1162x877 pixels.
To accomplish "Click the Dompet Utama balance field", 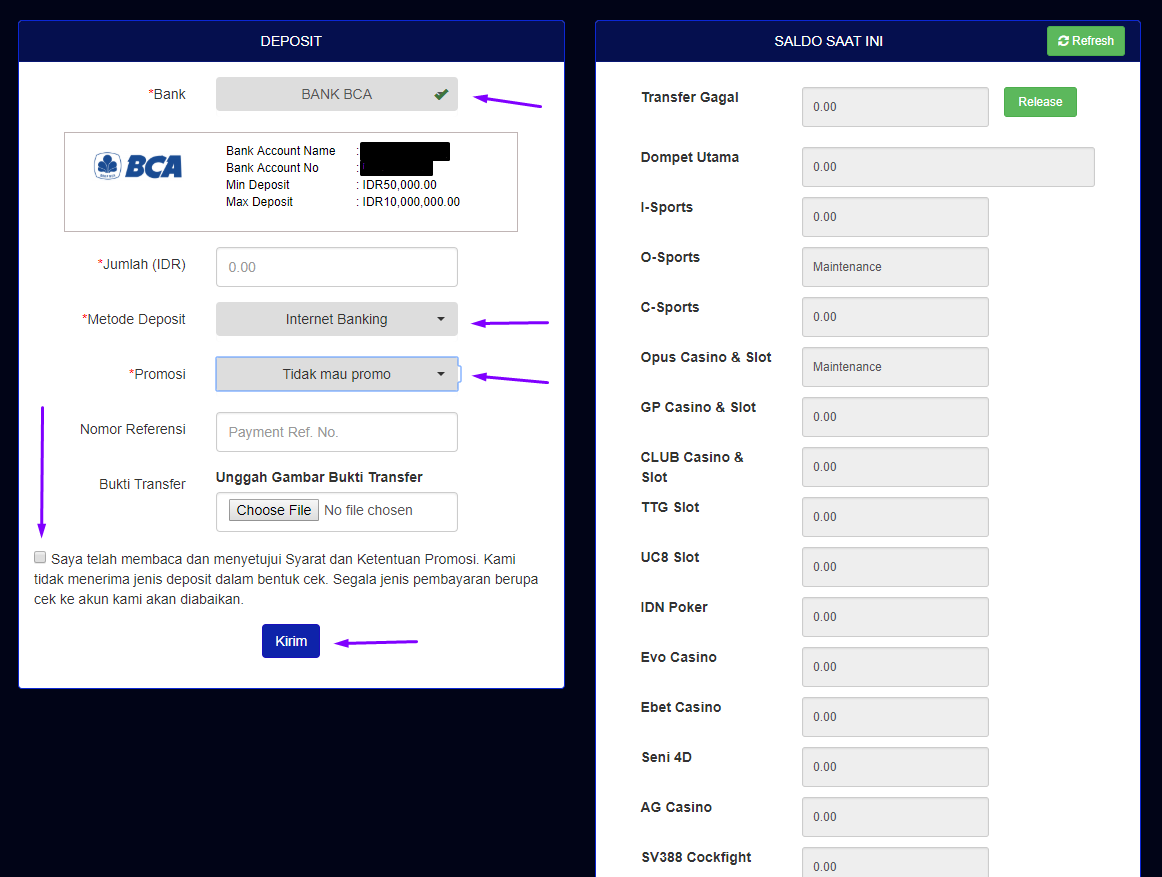I will click(x=948, y=167).
